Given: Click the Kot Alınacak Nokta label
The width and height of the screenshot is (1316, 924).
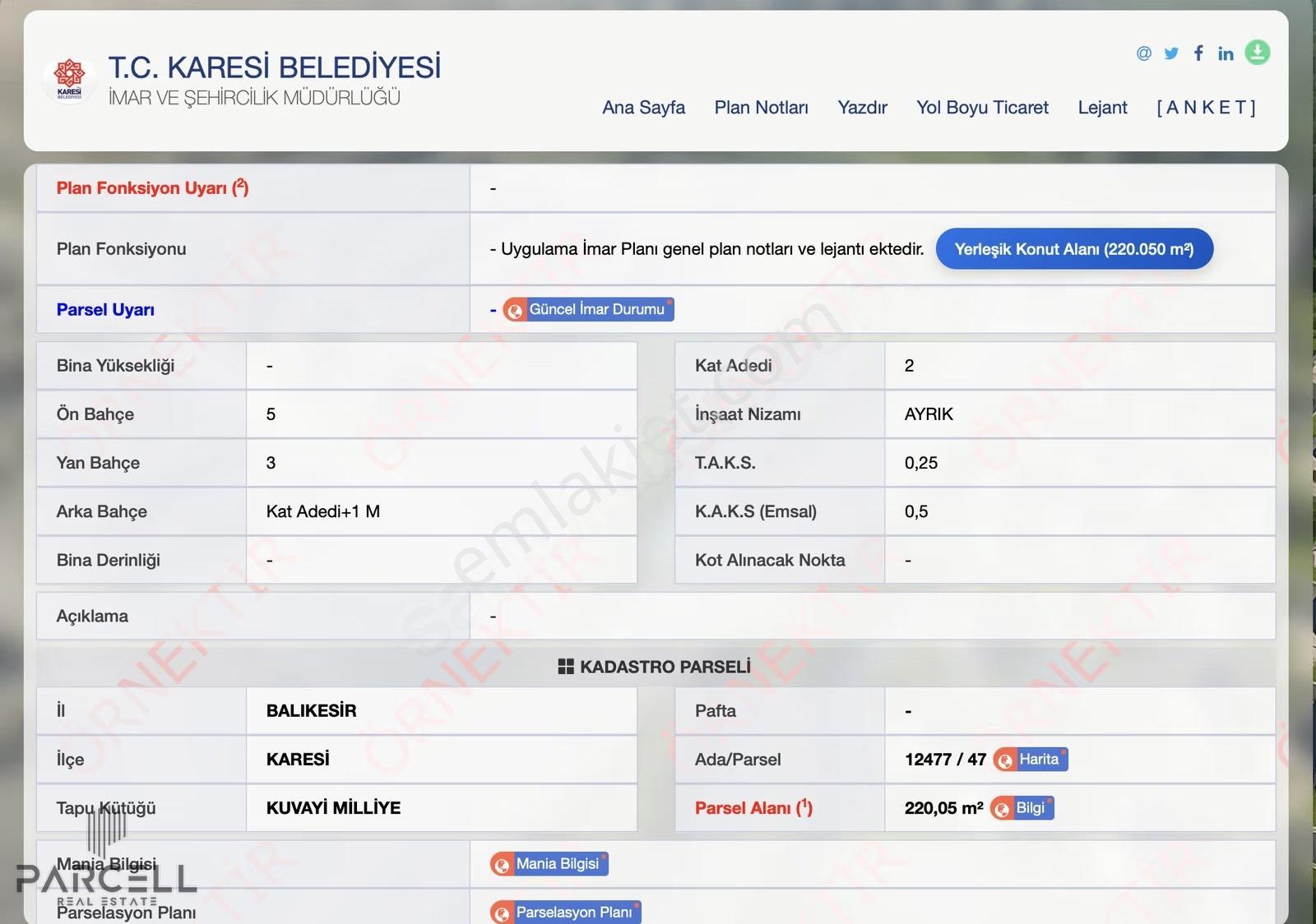Looking at the screenshot, I should 770,560.
